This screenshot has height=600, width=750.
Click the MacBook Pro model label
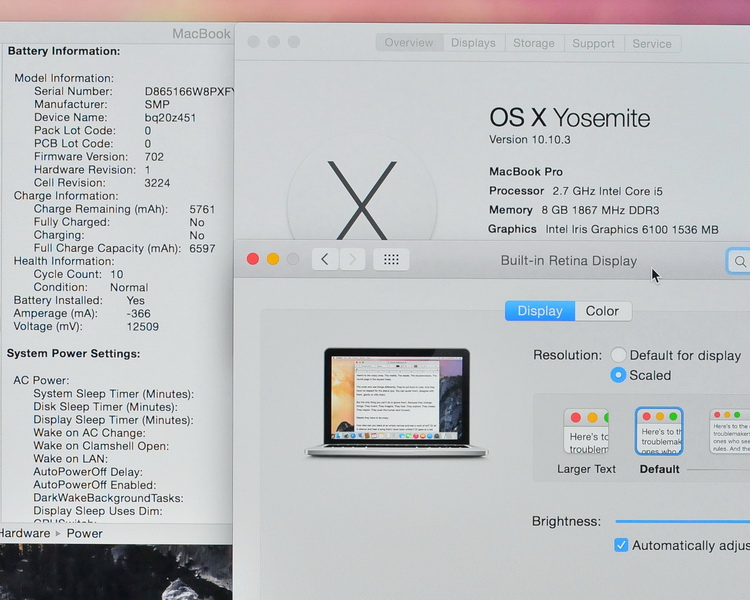point(526,171)
